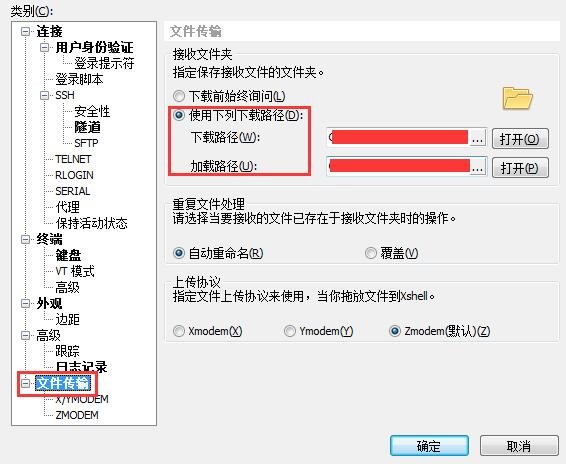Click the 确定 button
Screen dimensions: 566x464
tap(429, 446)
